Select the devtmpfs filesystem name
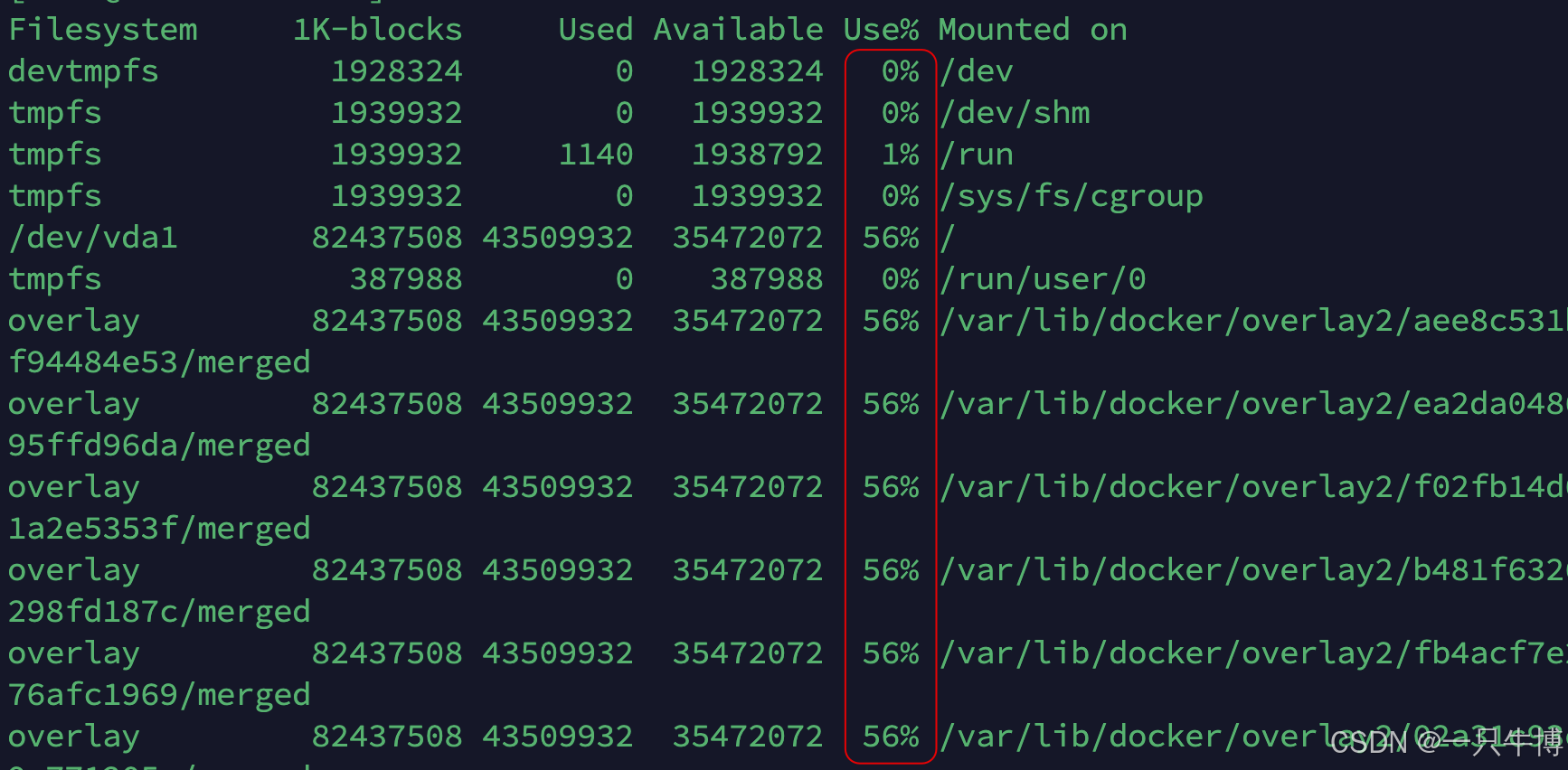Image resolution: width=1568 pixels, height=770 pixels. [x=83, y=71]
